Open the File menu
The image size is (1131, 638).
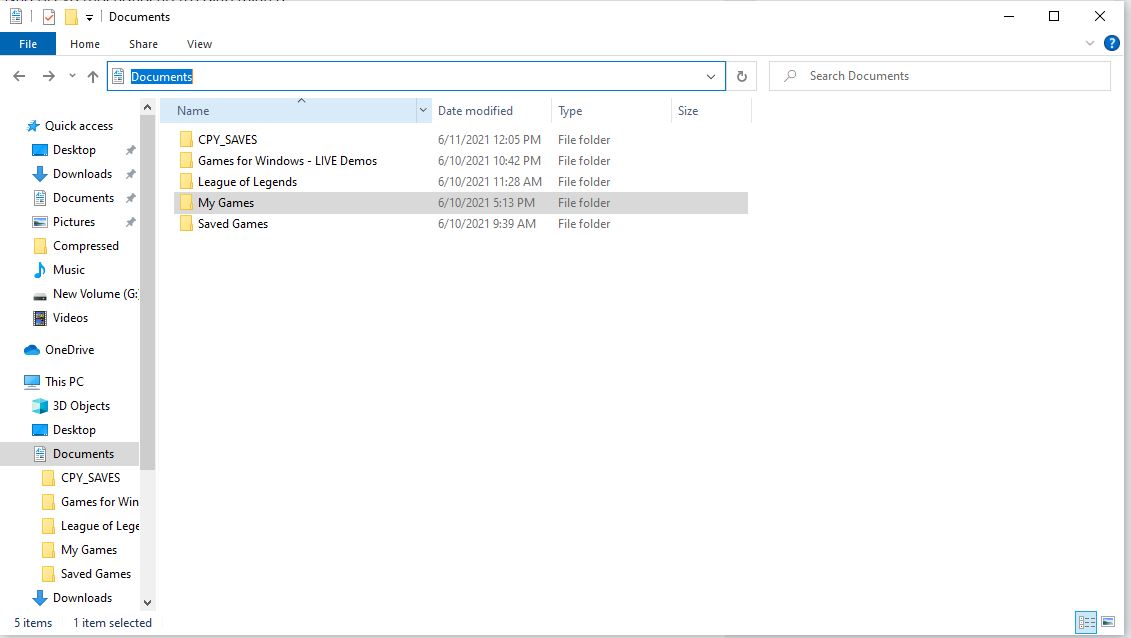[28, 44]
